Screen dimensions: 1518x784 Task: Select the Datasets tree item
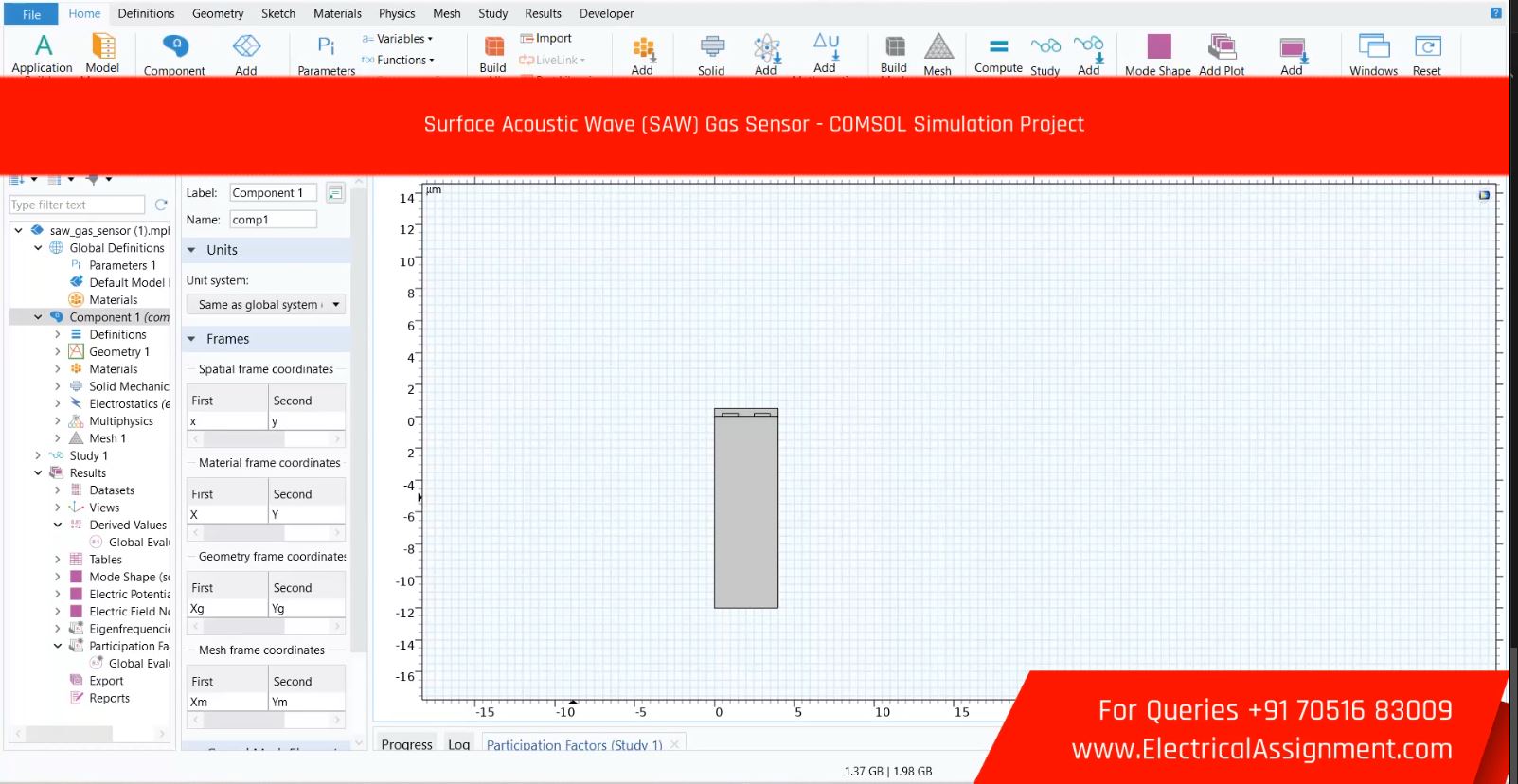tap(111, 490)
